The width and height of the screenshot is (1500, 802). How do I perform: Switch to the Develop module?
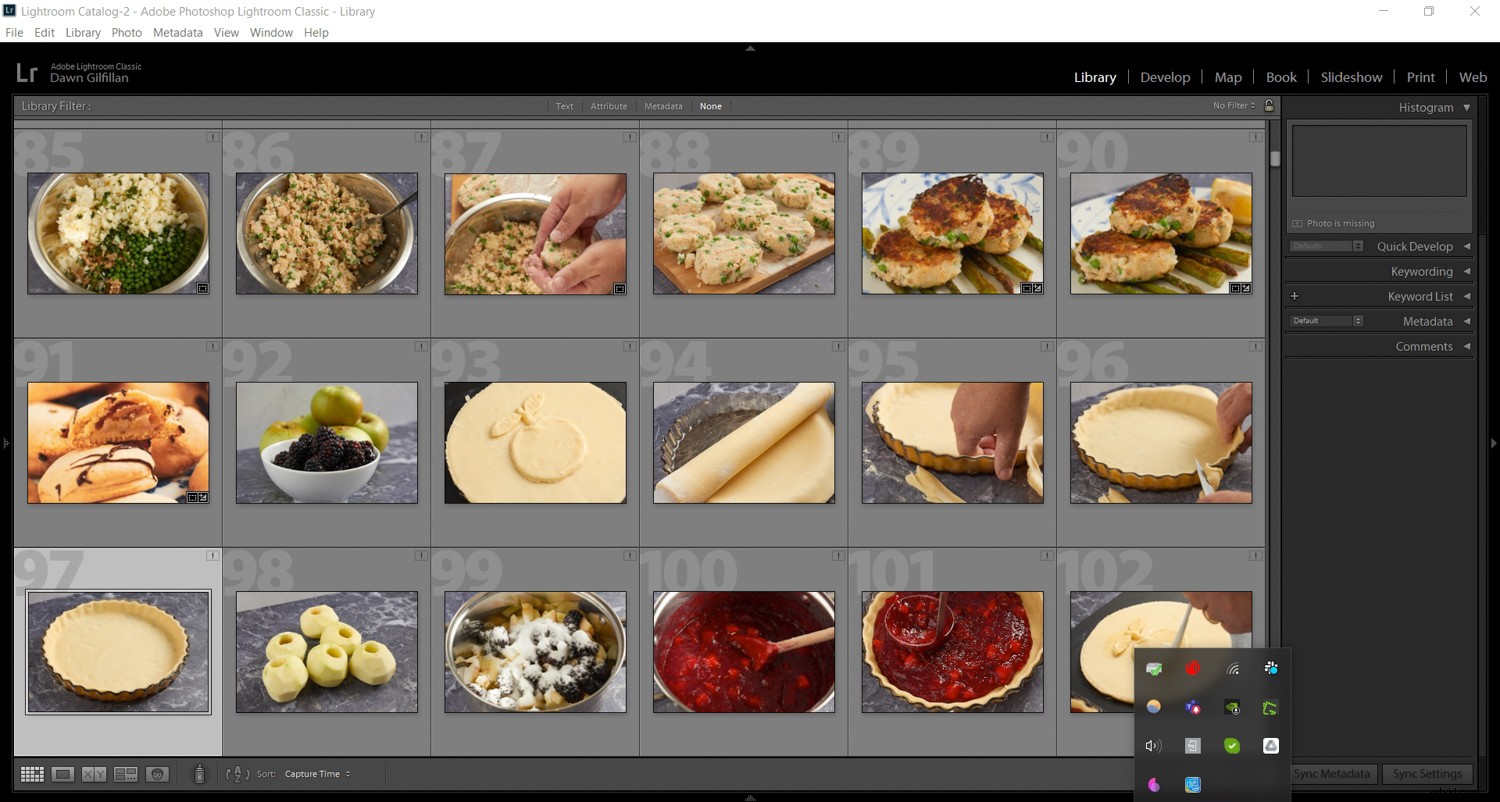coord(1164,77)
